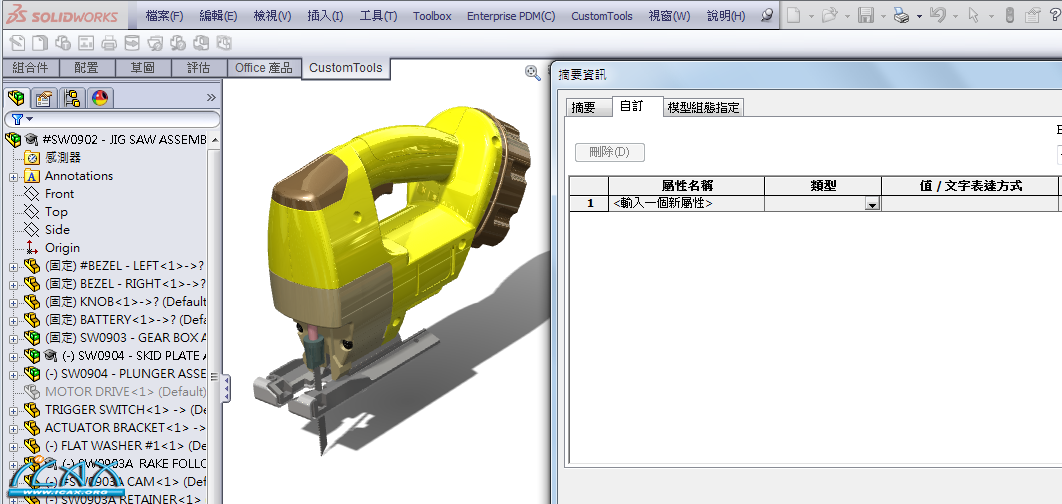Click the menu bar pushpin icon

click(x=767, y=15)
